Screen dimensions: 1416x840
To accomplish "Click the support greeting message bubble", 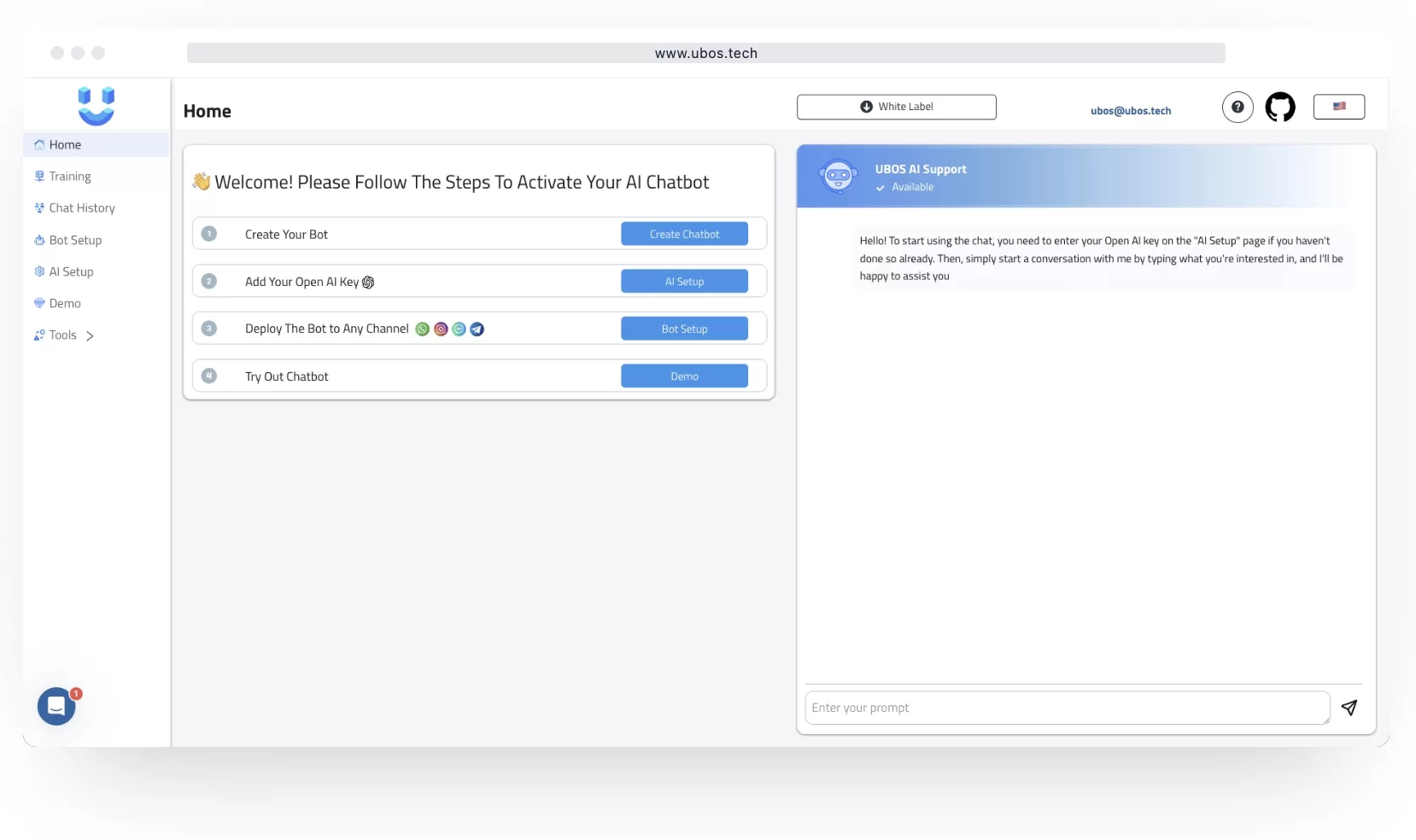I will (1103, 259).
